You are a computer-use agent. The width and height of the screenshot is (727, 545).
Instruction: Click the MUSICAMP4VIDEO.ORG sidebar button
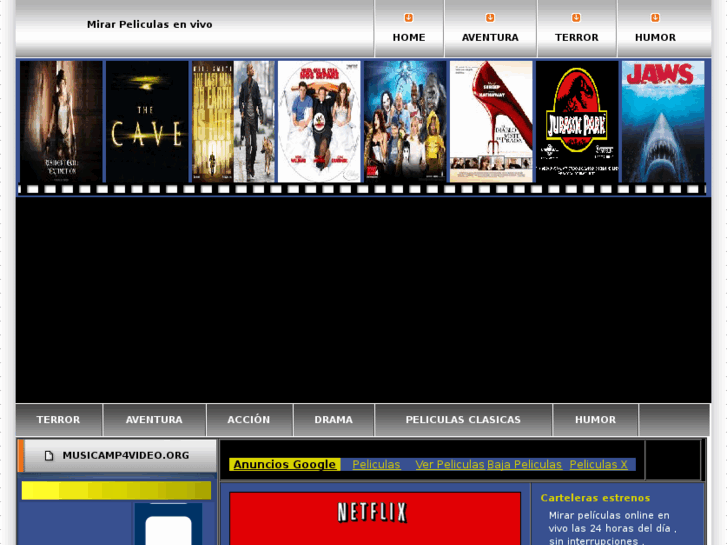pyautogui.click(x=117, y=455)
